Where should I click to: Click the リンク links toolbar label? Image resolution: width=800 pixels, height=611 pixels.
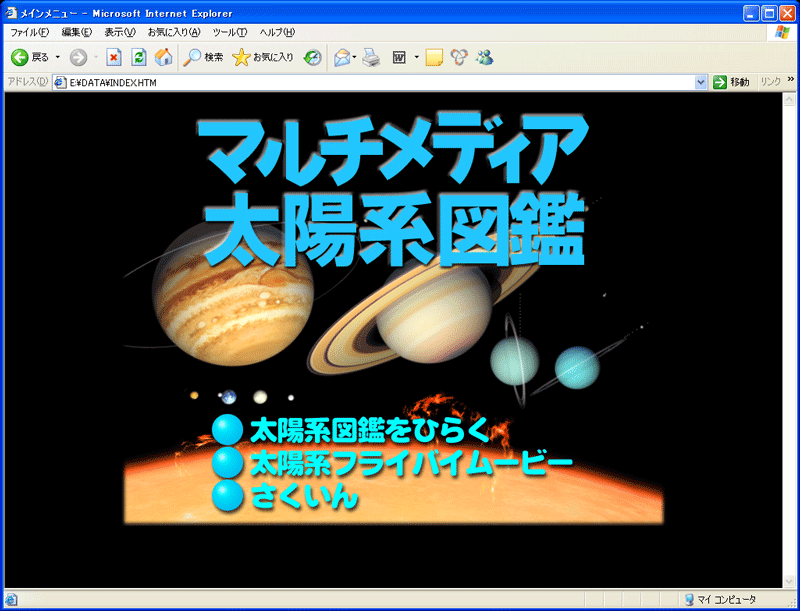[770, 82]
